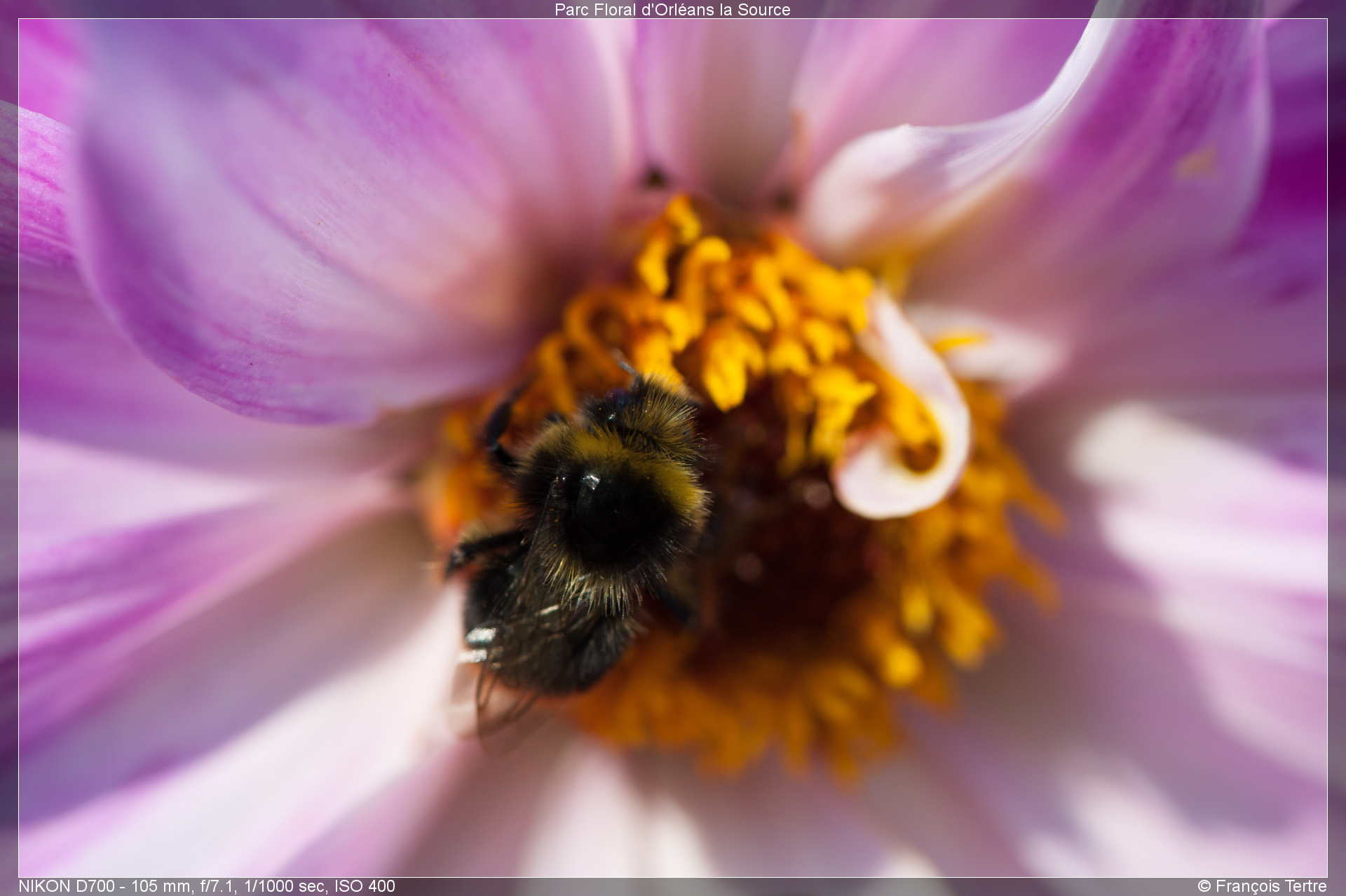
Task: Click the title 'Parc Floral d'Orléans la Source'
Action: pos(672,10)
